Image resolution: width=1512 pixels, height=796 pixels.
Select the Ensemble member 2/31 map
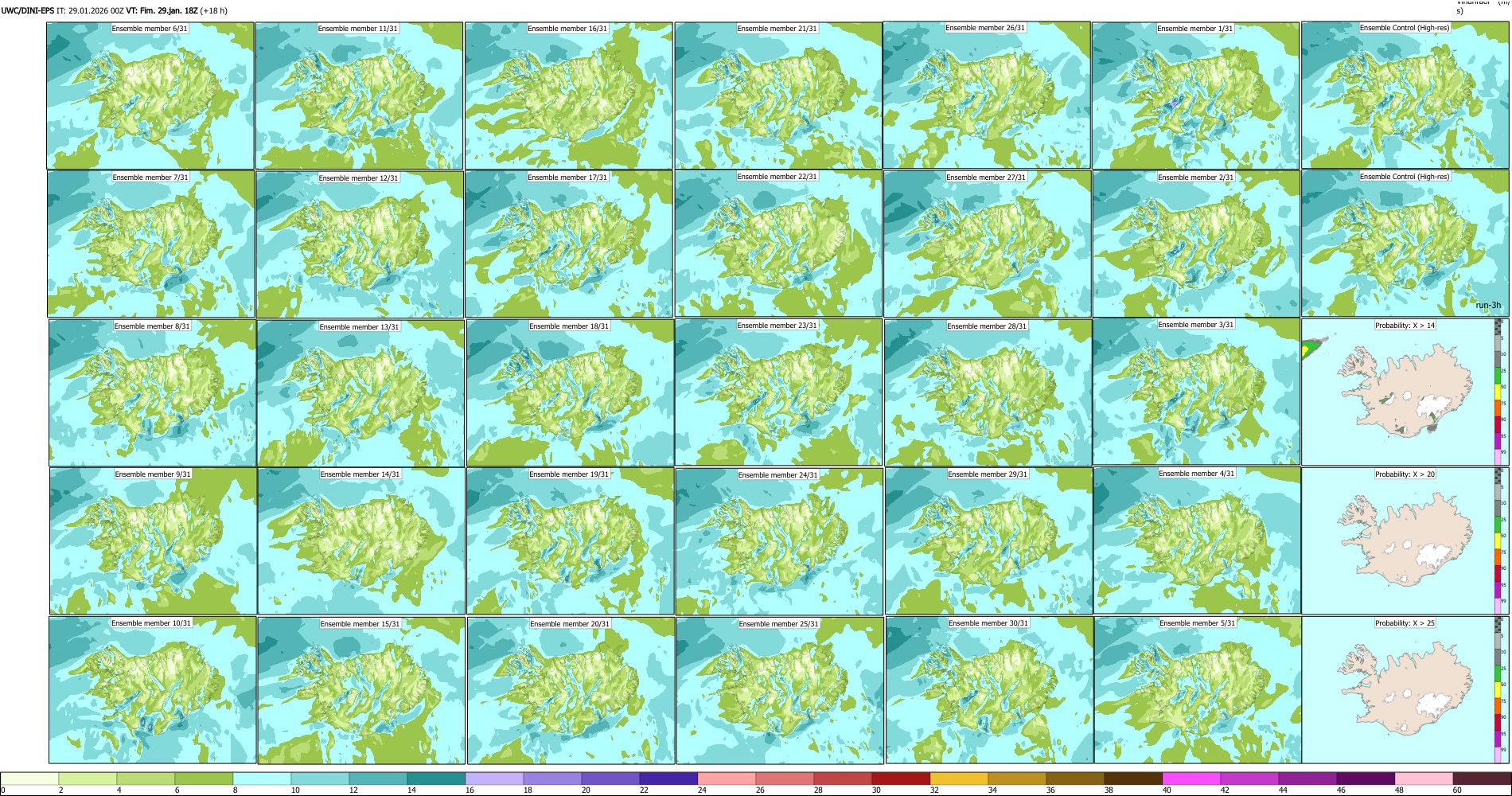pyautogui.click(x=1196, y=244)
